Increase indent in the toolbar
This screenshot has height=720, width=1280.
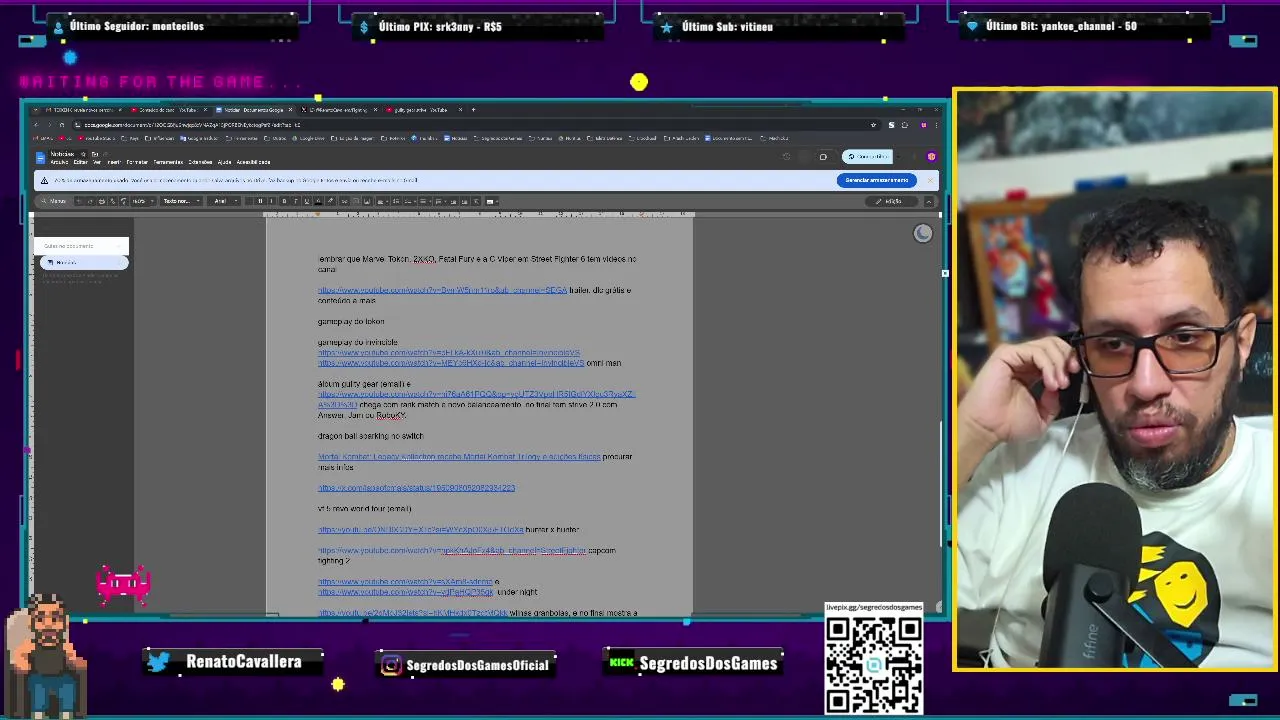464,201
